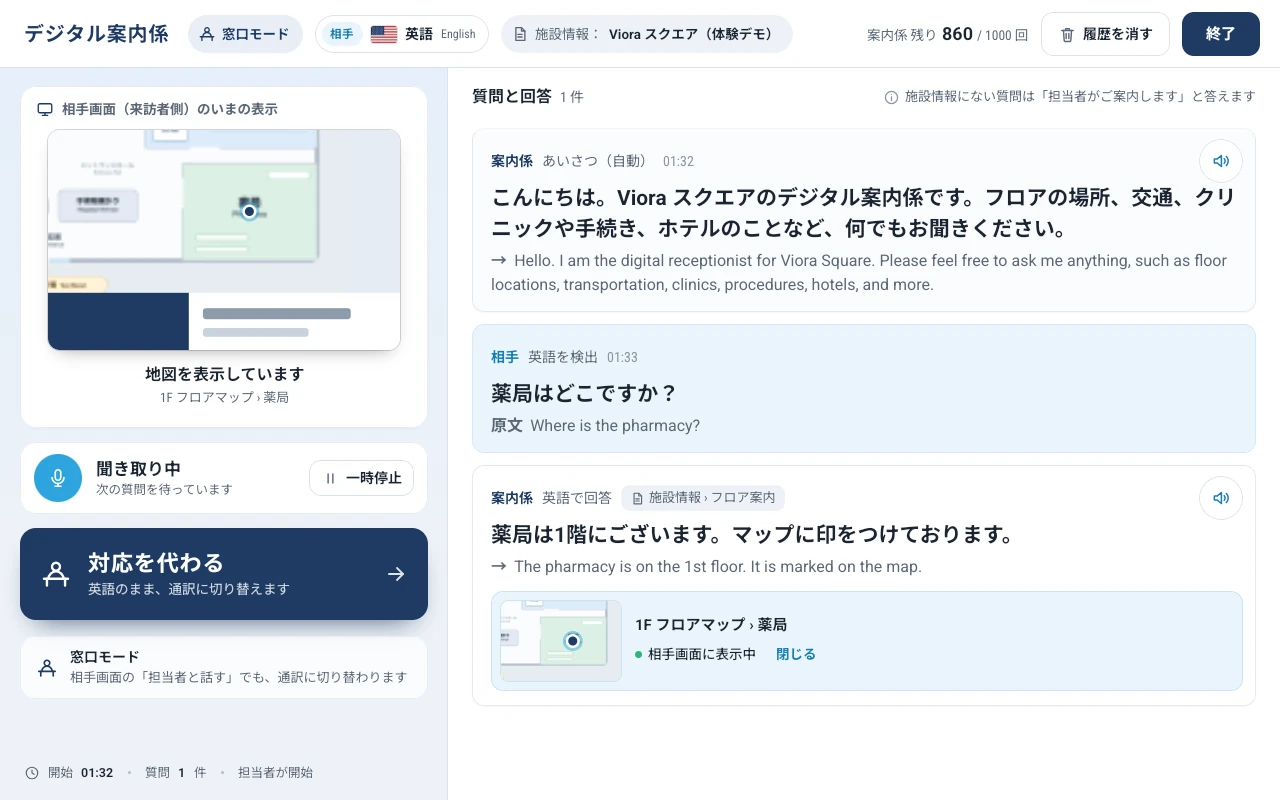Screen dimensions: 1280x800
Task: Click the 聞き取り中 status label
Action: (138, 468)
